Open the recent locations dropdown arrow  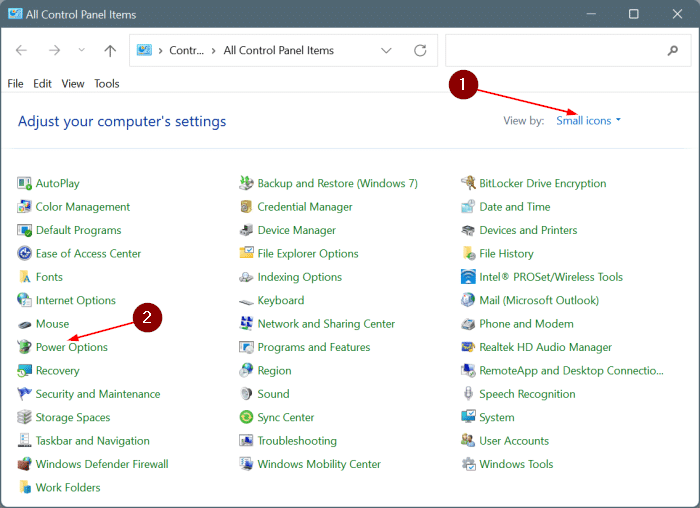tap(81, 50)
